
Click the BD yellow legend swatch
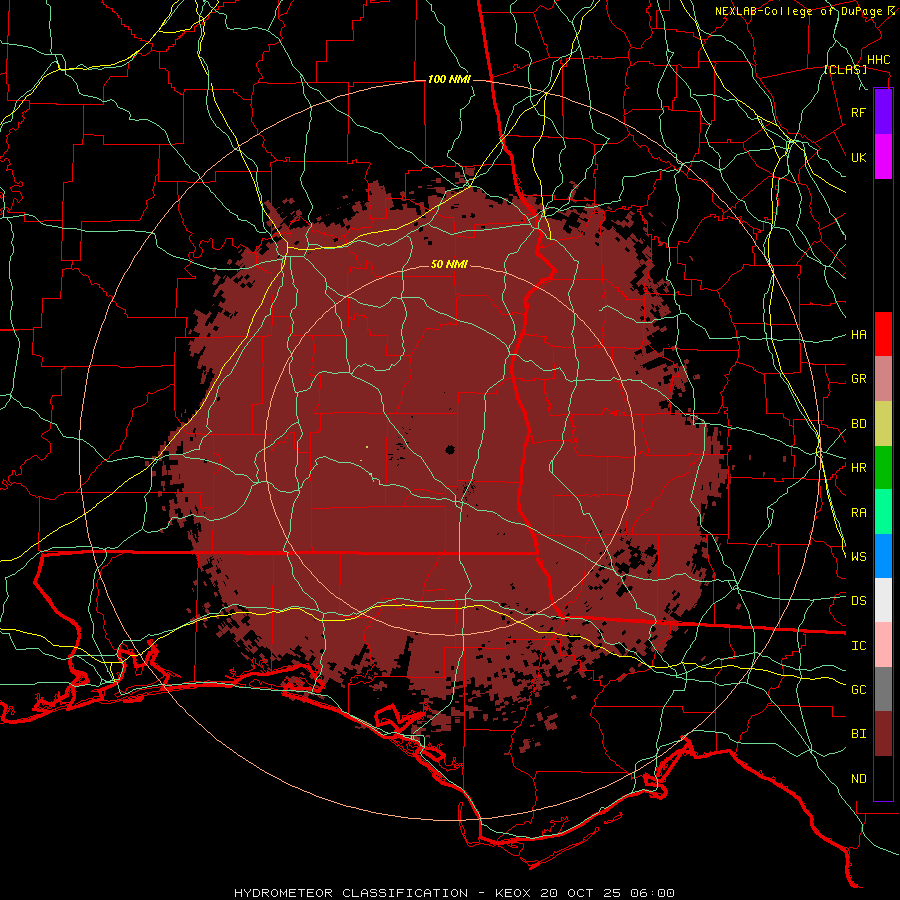pos(883,424)
